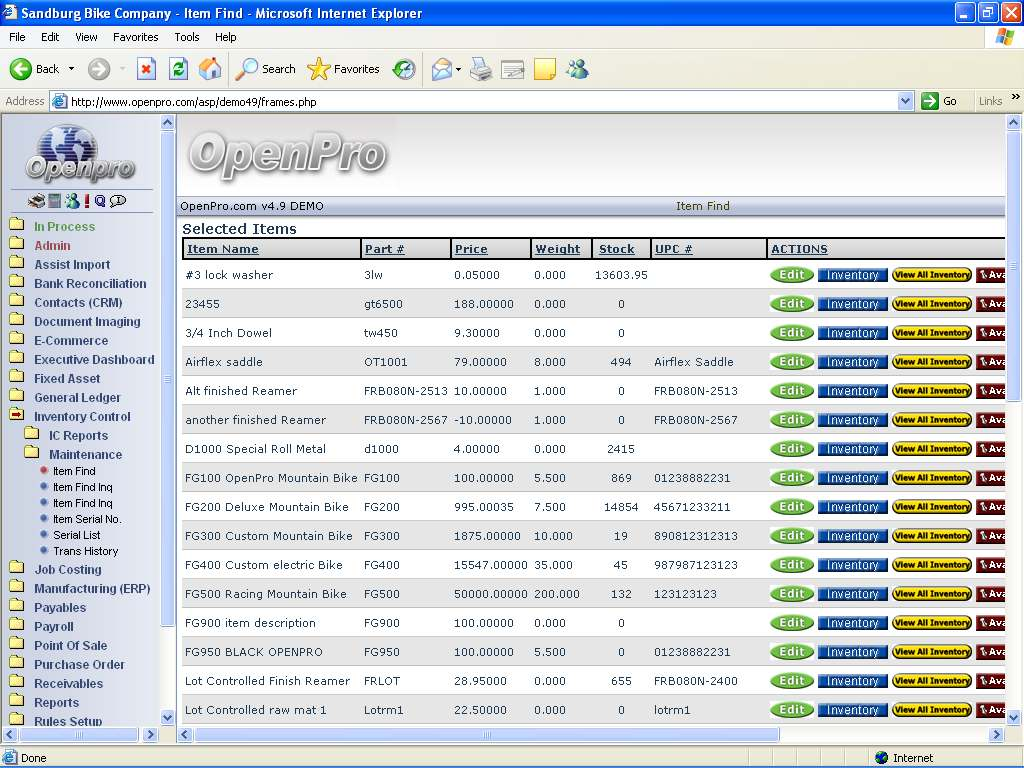Click the blue Q icon in sidebar
1024x768 pixels.
[100, 201]
